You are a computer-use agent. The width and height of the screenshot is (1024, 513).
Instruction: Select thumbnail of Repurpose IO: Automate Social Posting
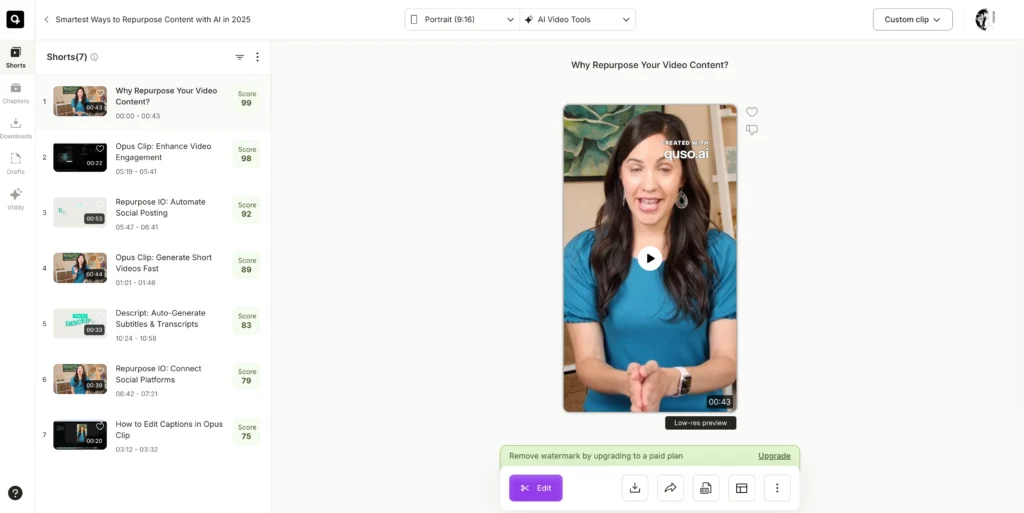click(x=80, y=212)
